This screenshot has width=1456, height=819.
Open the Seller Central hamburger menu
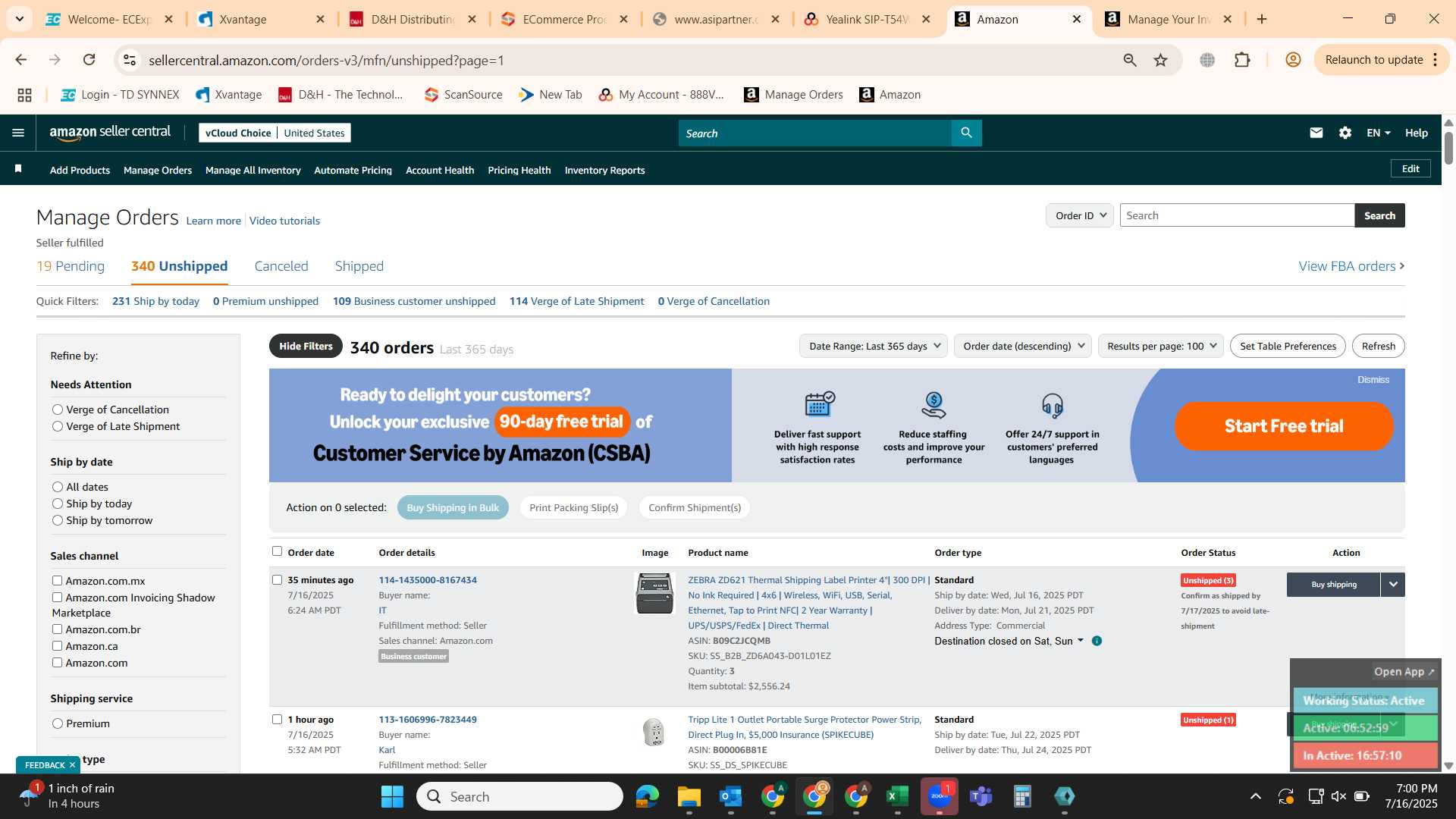[18, 133]
